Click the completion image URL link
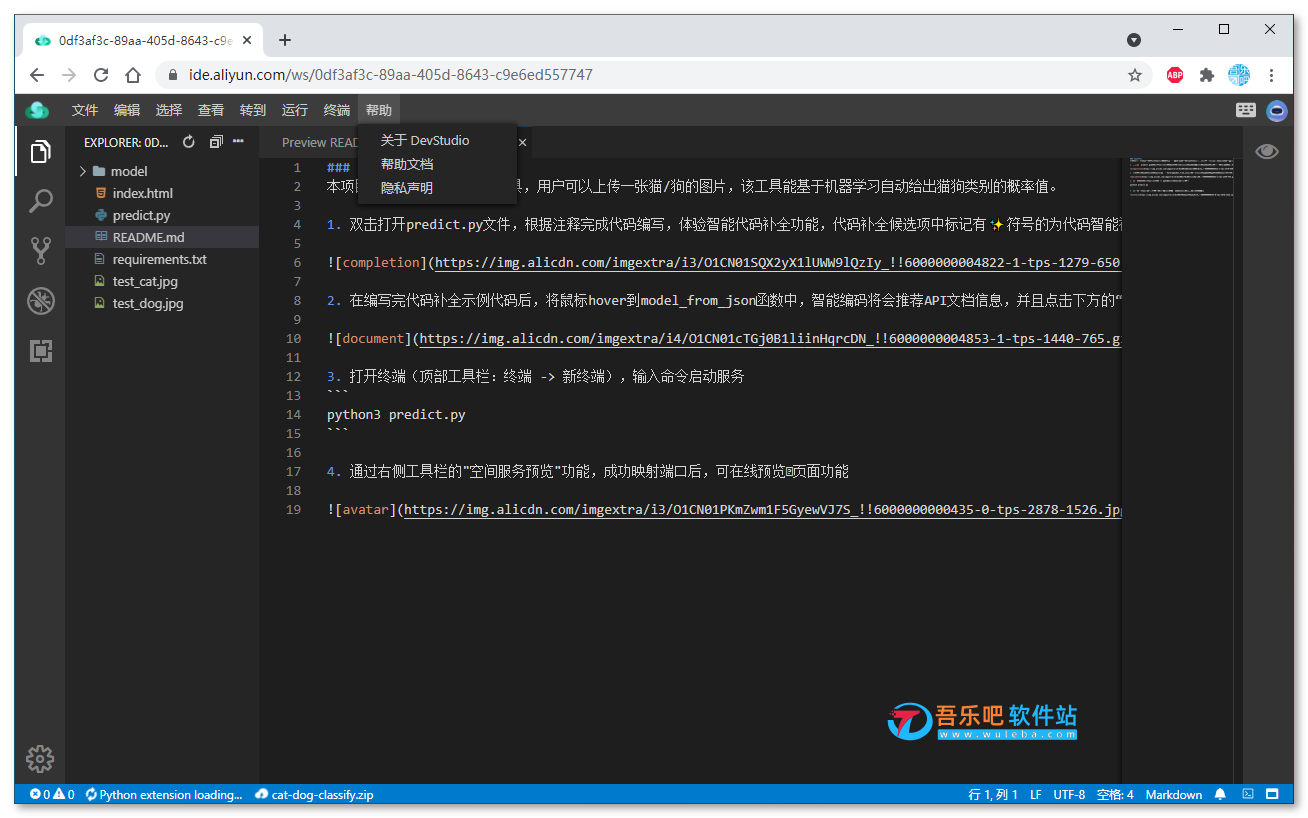The height and width of the screenshot is (818, 1308). (778, 263)
